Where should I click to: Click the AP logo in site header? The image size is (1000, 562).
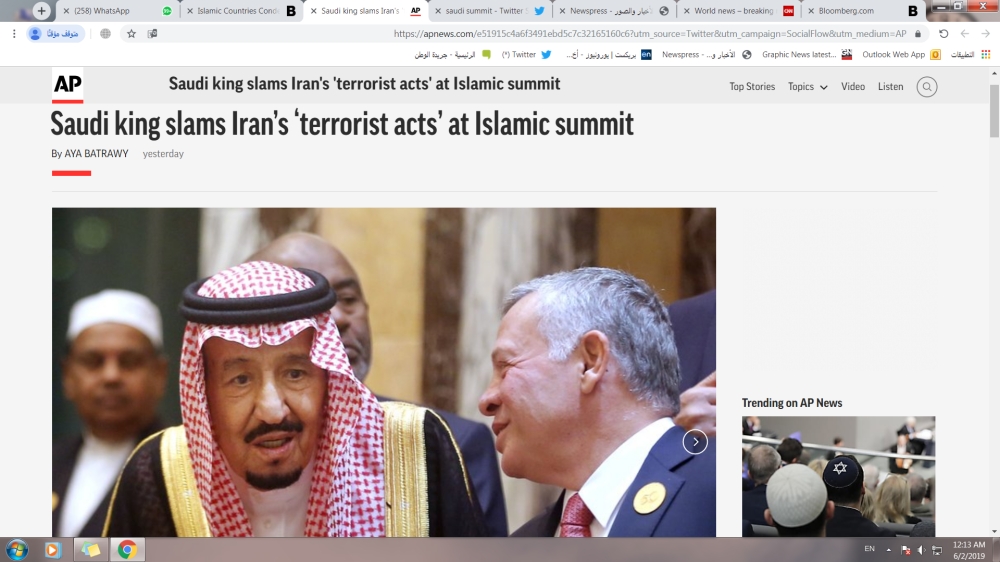click(x=68, y=85)
